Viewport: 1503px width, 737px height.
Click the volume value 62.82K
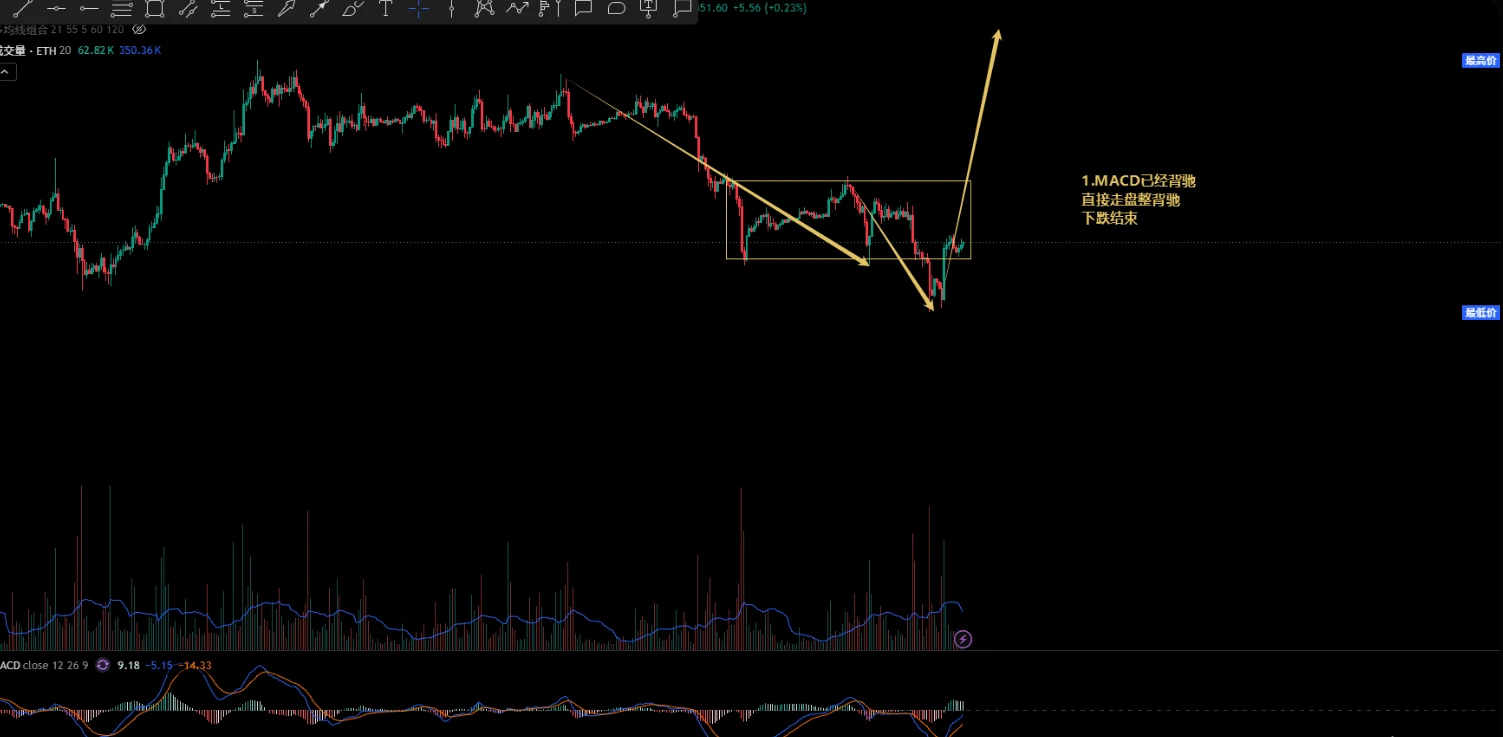coord(95,50)
